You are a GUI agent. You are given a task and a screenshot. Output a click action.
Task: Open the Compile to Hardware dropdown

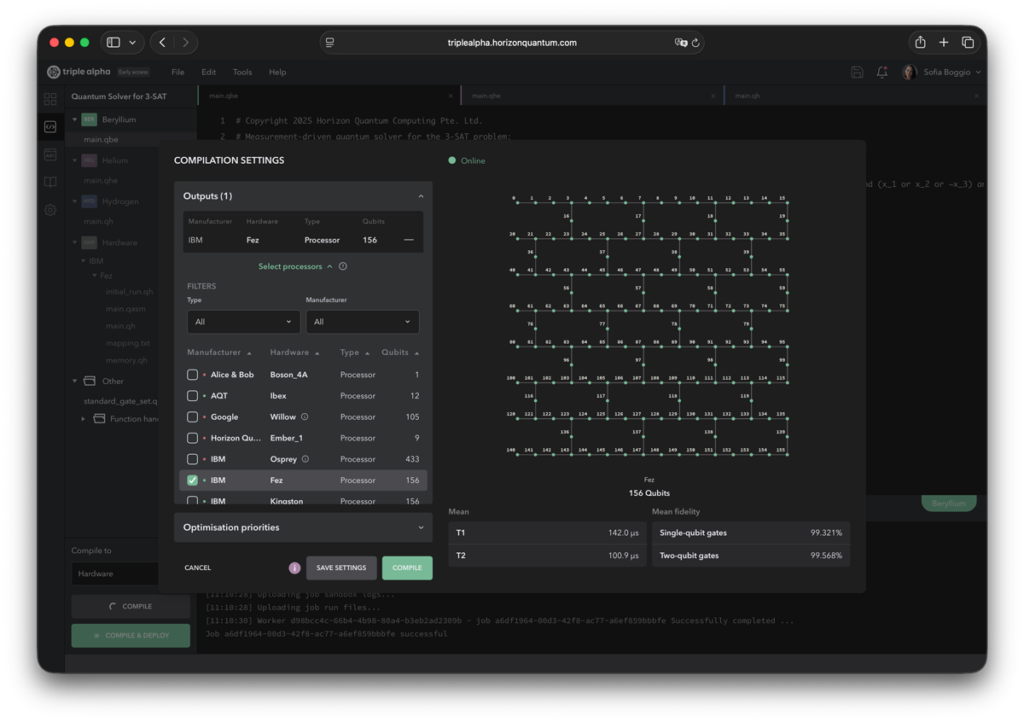[115, 574]
